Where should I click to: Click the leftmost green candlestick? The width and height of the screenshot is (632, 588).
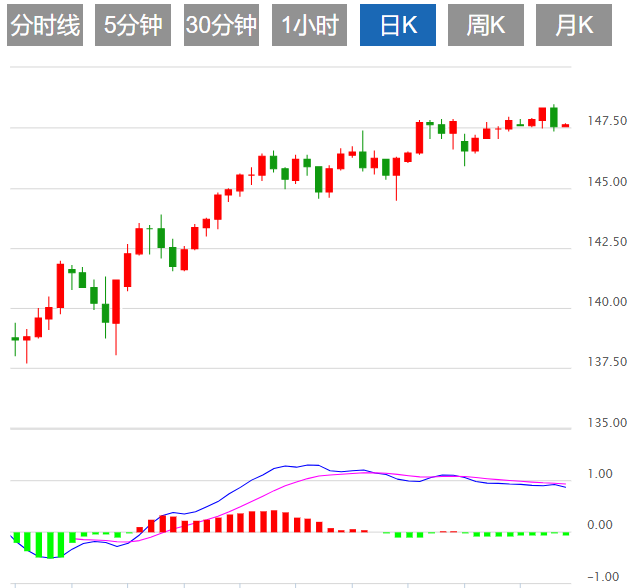[15, 339]
